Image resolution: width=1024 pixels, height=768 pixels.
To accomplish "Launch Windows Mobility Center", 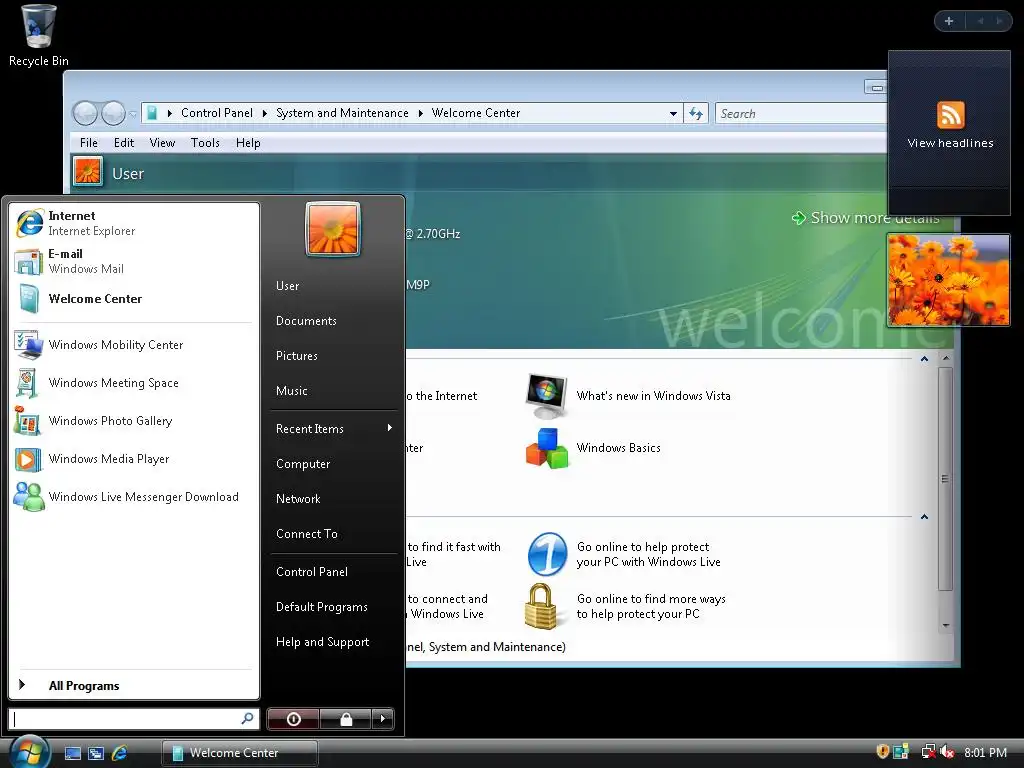I will (134, 345).
